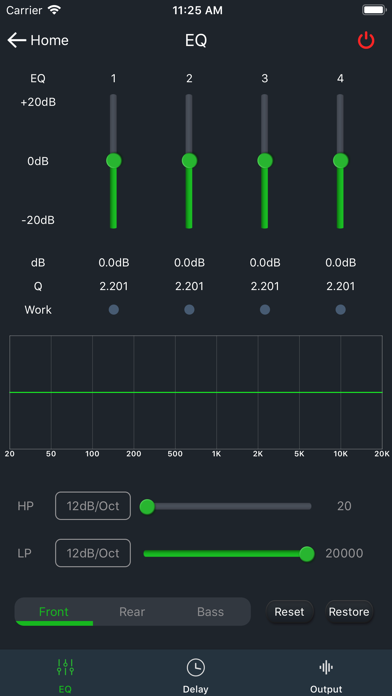The image size is (392, 696).
Task: Tap band 2 gain value 0.0dB
Action: point(190,263)
